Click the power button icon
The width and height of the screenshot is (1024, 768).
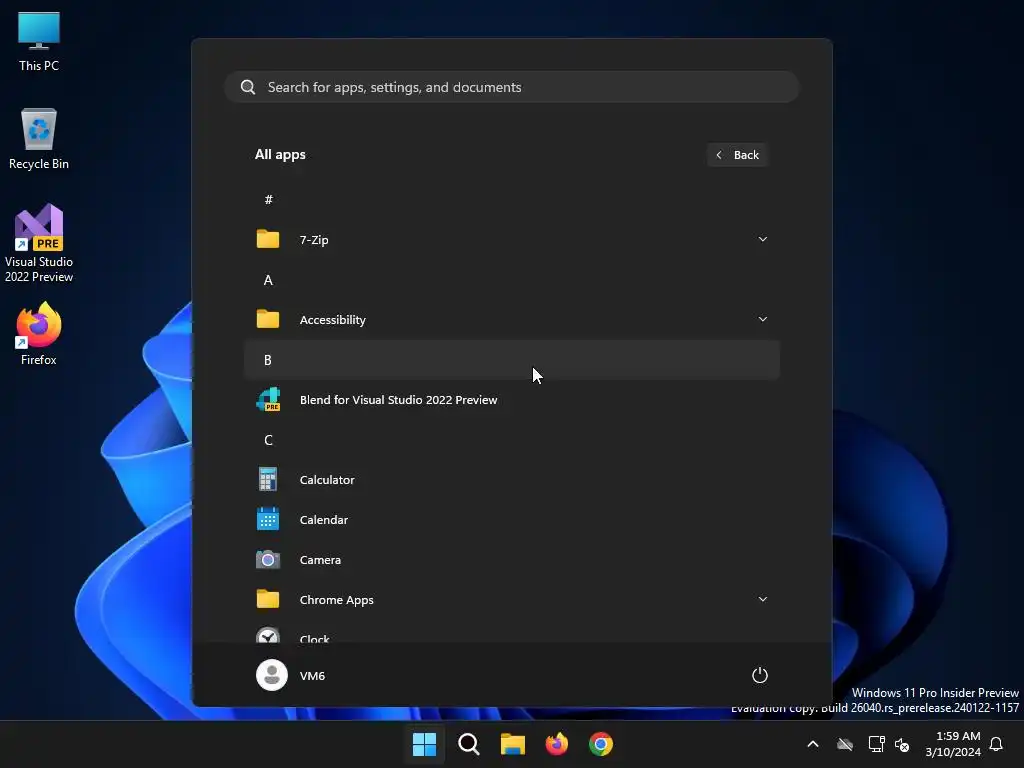tap(760, 675)
